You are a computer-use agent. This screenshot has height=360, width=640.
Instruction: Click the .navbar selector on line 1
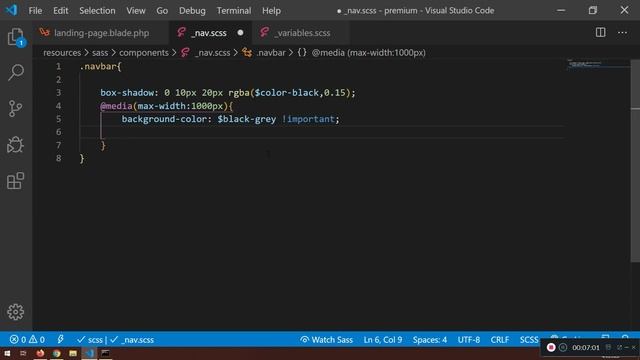tap(98, 67)
